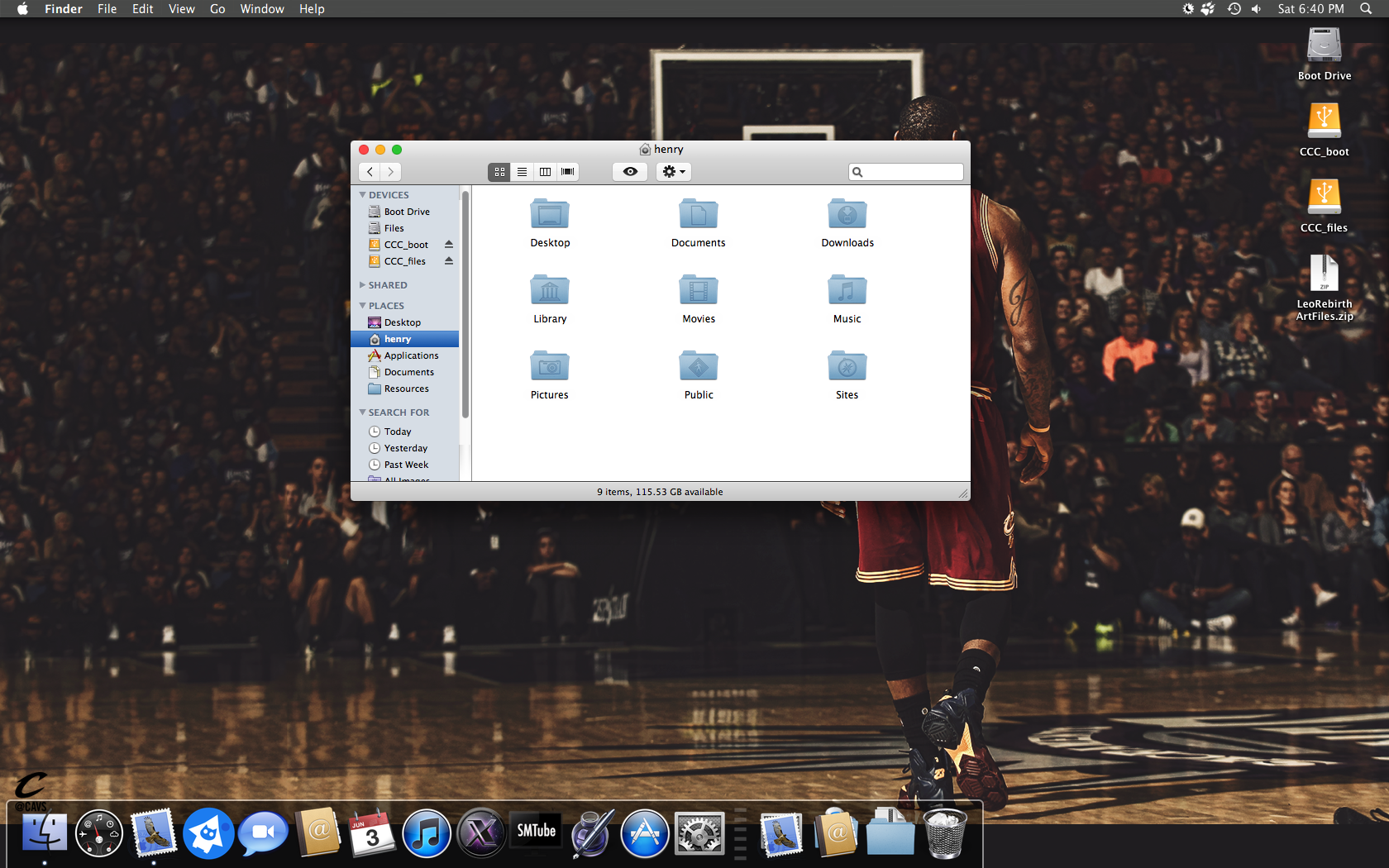The height and width of the screenshot is (868, 1389).
Task: Select Documents in sidebar Places
Action: [405, 372]
